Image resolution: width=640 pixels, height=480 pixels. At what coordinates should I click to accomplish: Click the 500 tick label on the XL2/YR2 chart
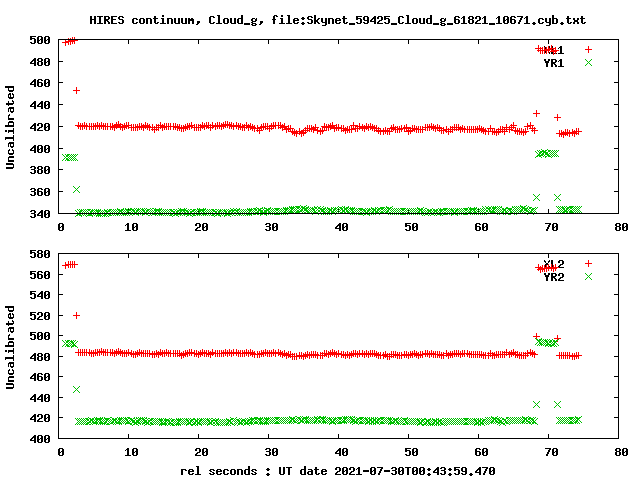click(40, 336)
